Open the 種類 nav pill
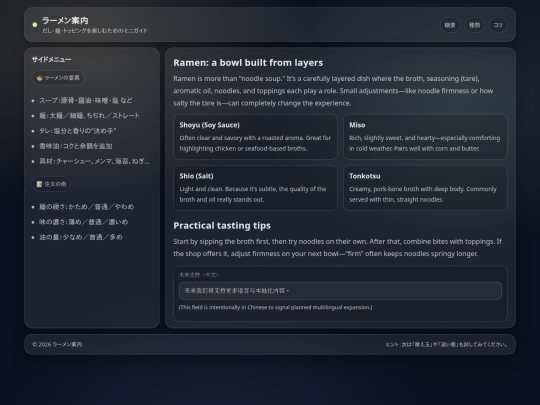The height and width of the screenshot is (405, 540). coord(475,25)
